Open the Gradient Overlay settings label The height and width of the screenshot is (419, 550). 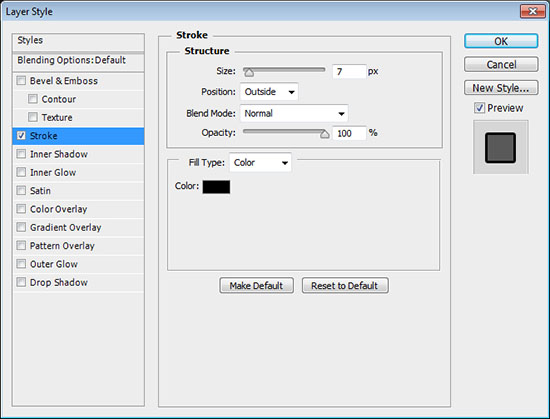[66, 228]
